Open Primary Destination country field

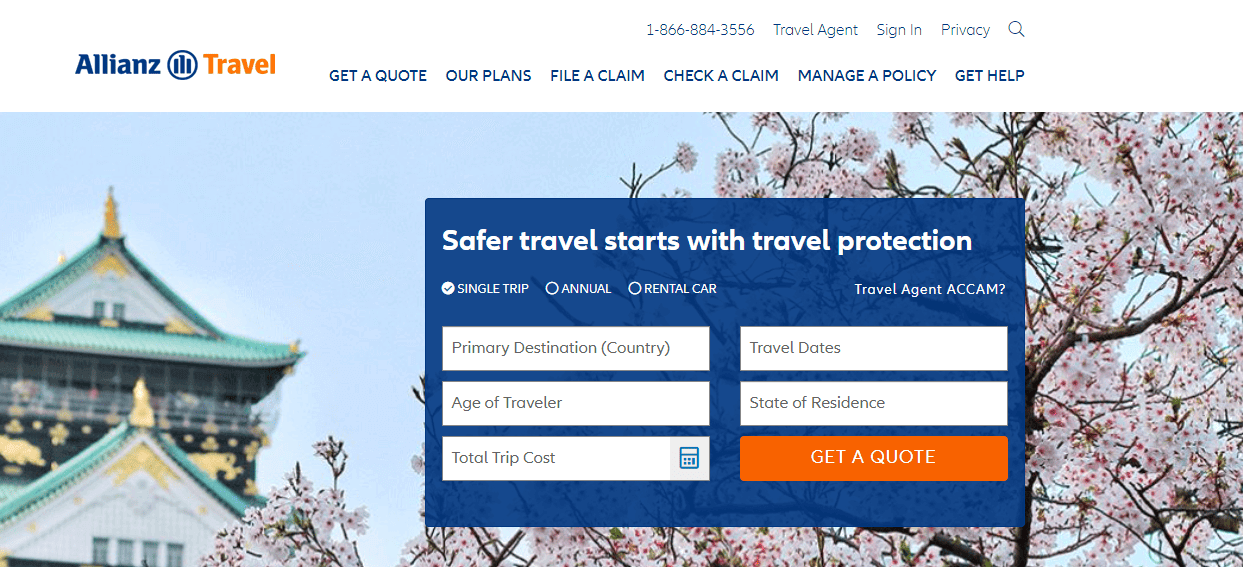576,348
